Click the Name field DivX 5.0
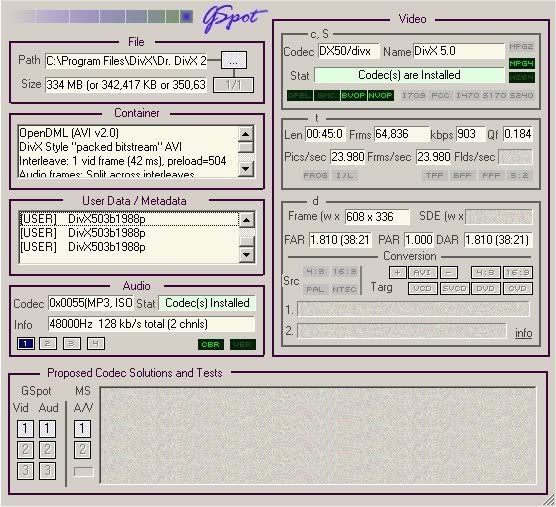The image size is (556, 507). pos(458,51)
